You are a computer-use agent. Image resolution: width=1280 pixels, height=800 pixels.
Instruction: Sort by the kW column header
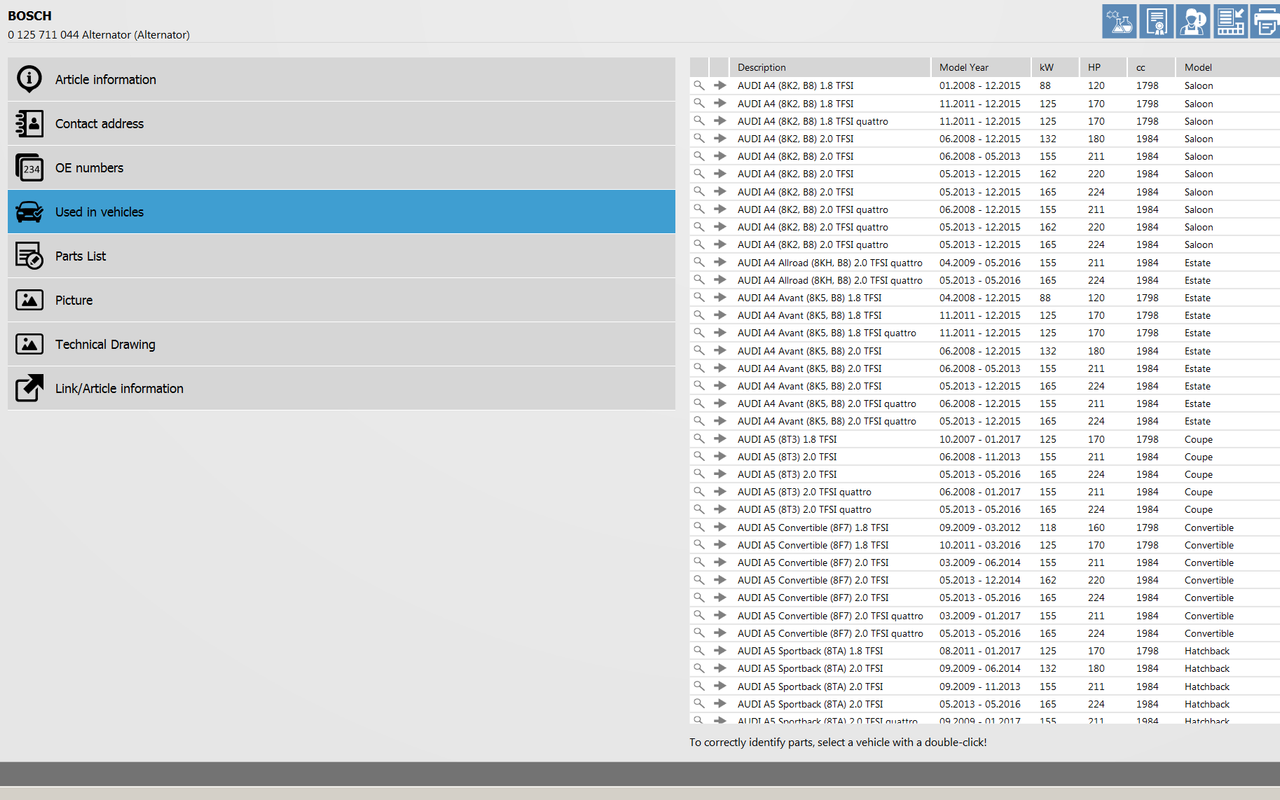point(1056,67)
